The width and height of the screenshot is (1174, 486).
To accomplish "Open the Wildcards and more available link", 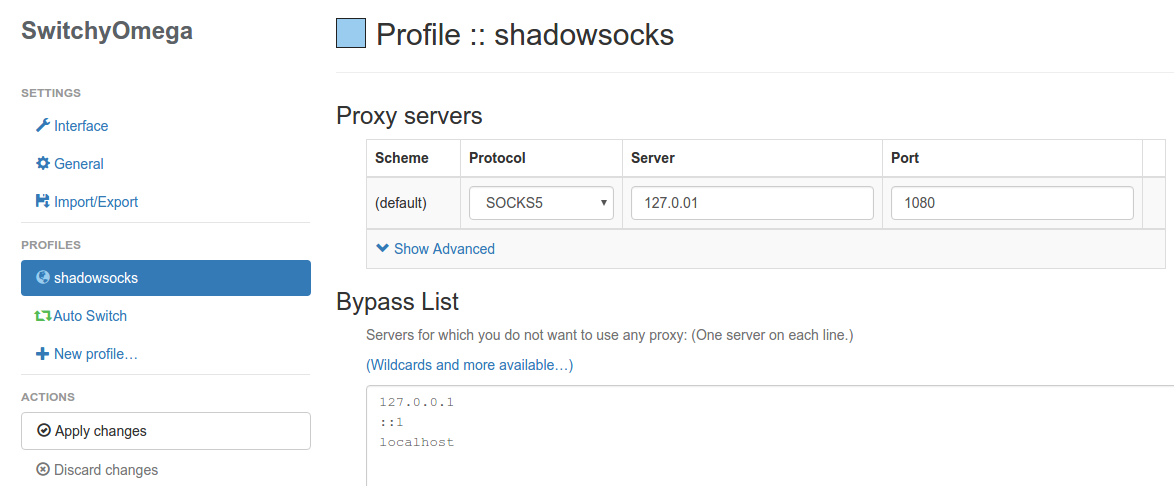I will [x=469, y=365].
